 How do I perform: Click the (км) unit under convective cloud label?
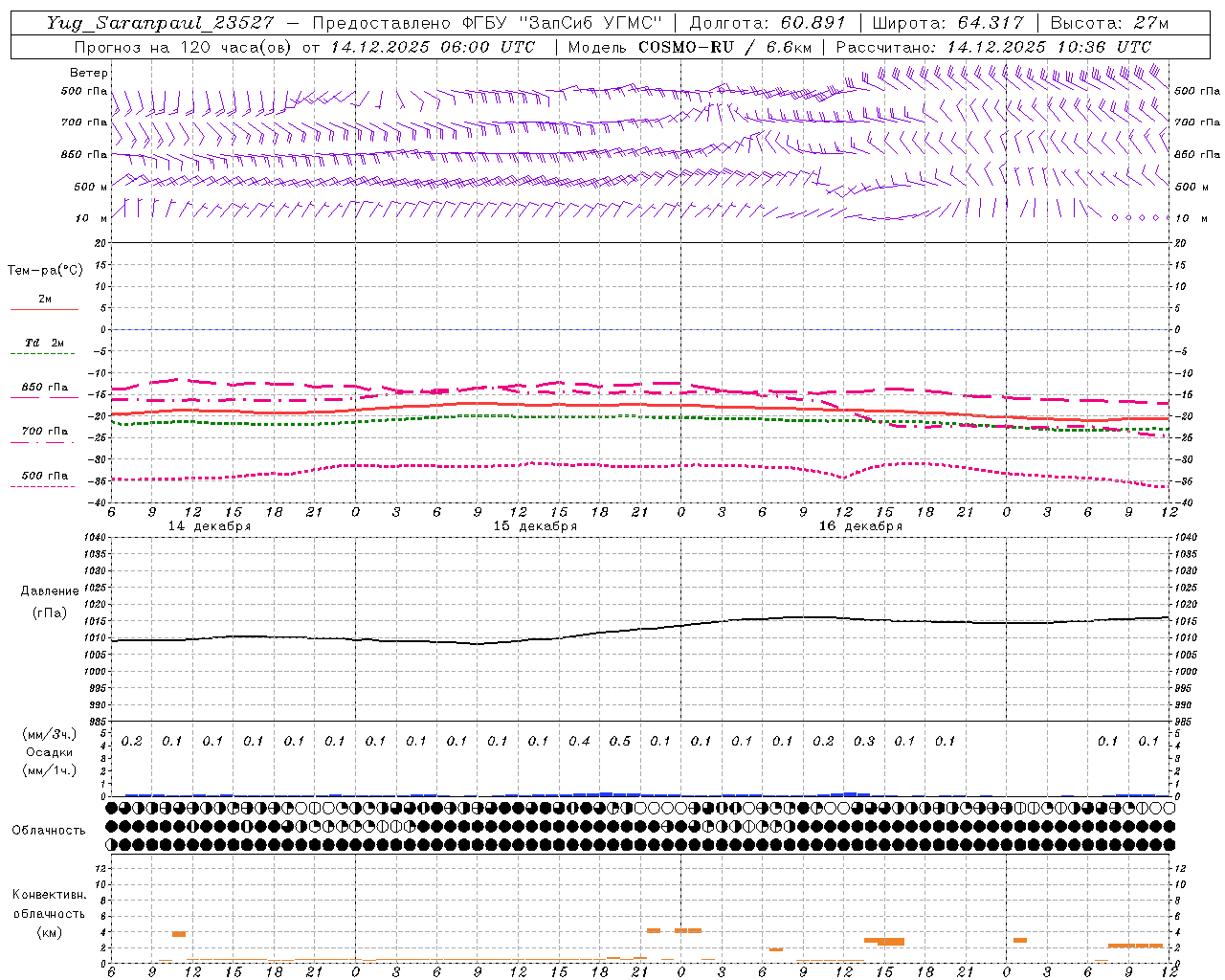50,933
